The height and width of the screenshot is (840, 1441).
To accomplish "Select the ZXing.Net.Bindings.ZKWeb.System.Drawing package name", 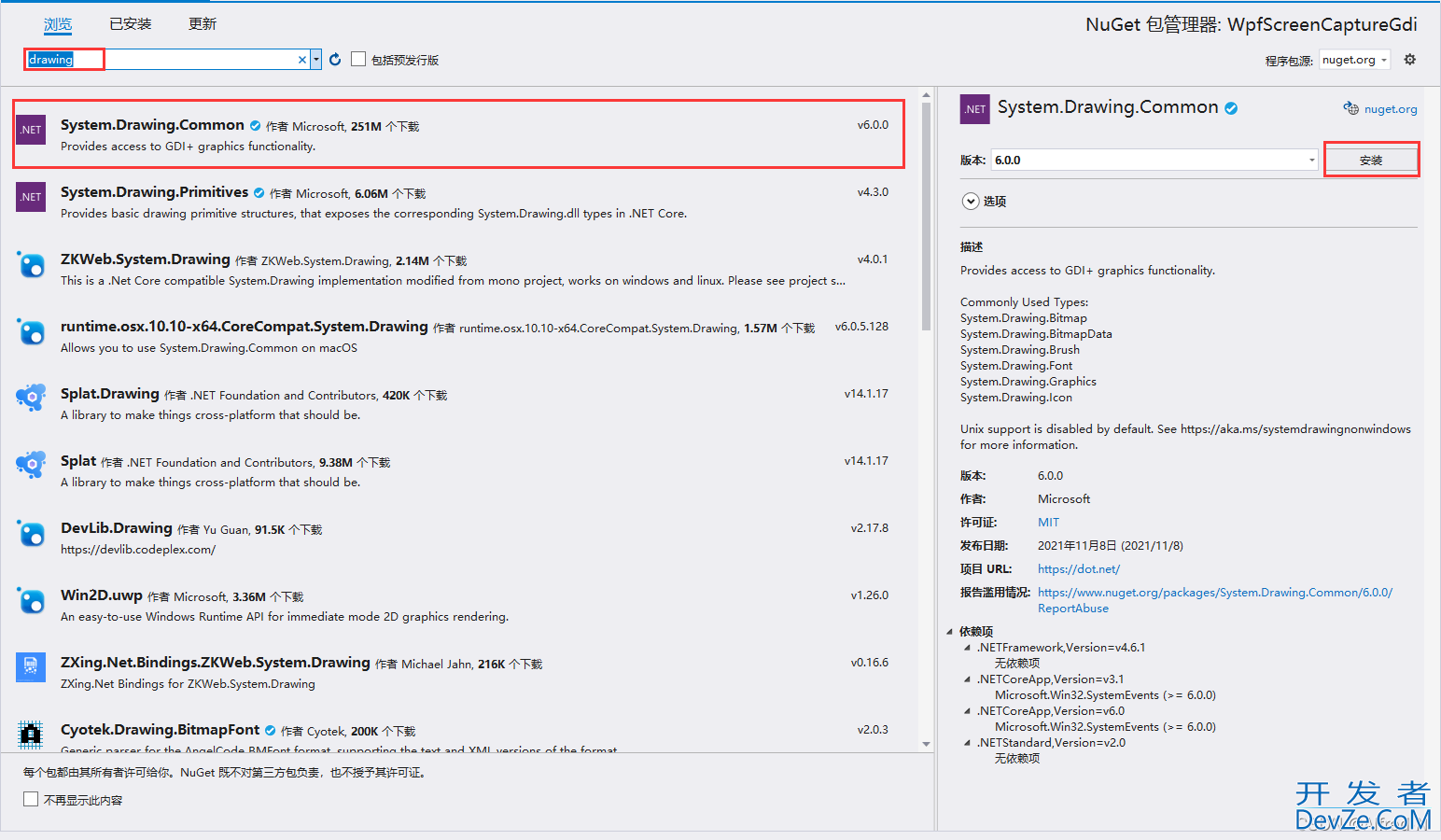I will point(216,663).
